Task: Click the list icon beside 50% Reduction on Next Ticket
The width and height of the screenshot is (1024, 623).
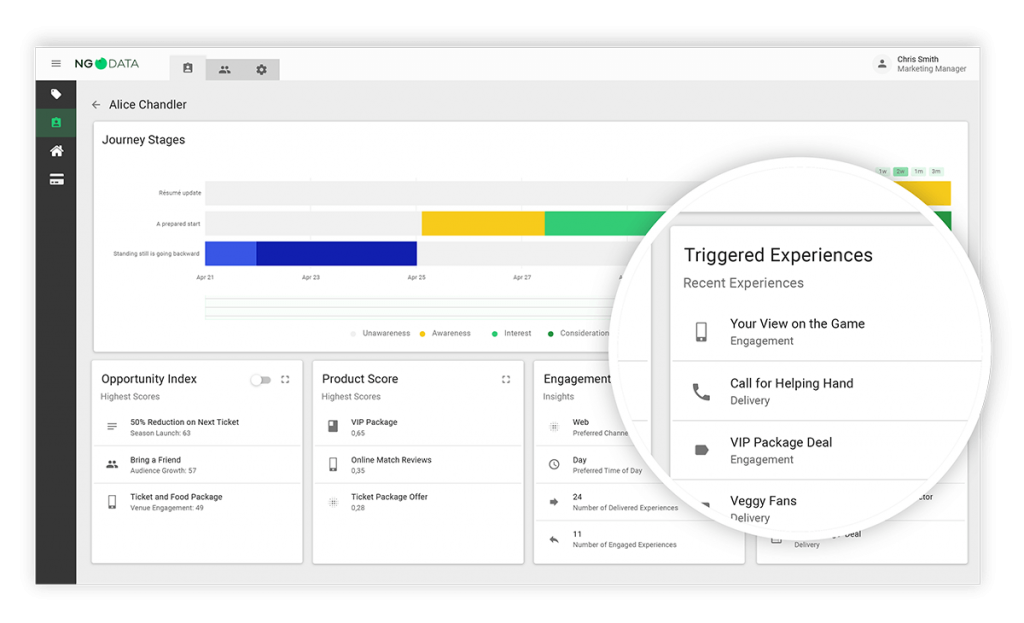Action: (112, 427)
